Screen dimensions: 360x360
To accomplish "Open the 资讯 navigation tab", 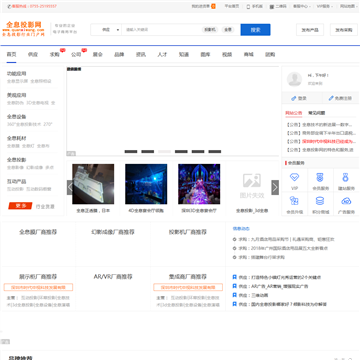I will (141, 54).
